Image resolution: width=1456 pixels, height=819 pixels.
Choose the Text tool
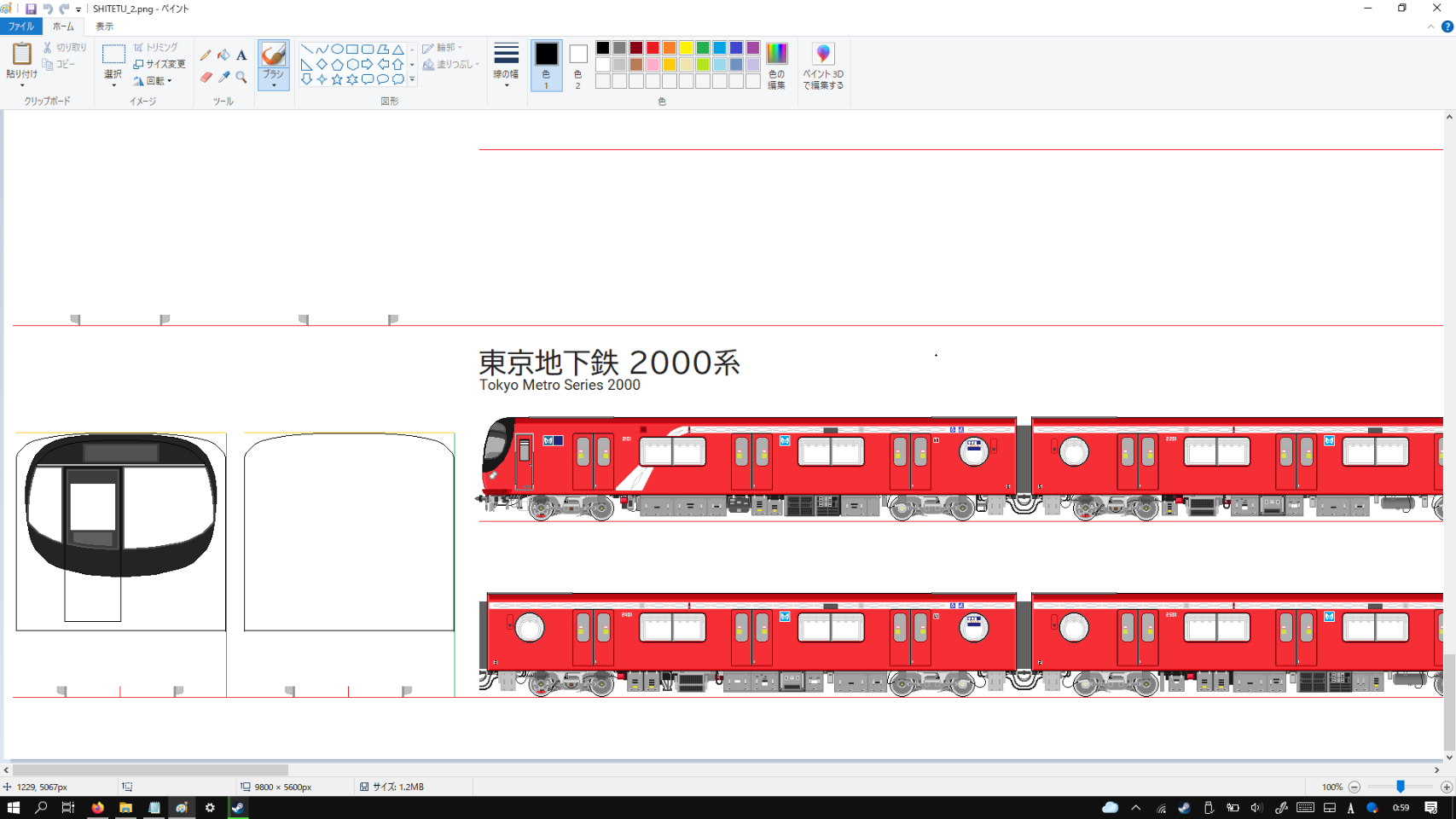pyautogui.click(x=241, y=55)
